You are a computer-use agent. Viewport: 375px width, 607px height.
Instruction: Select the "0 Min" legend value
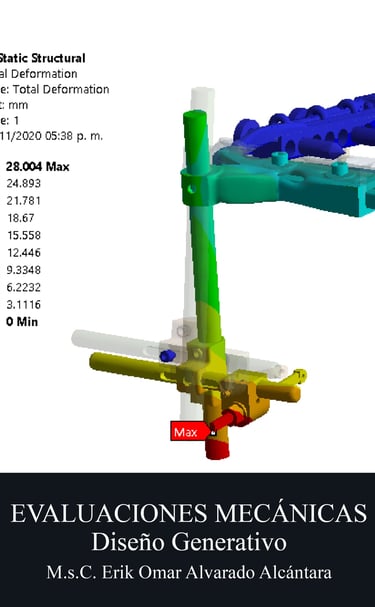coord(22,322)
